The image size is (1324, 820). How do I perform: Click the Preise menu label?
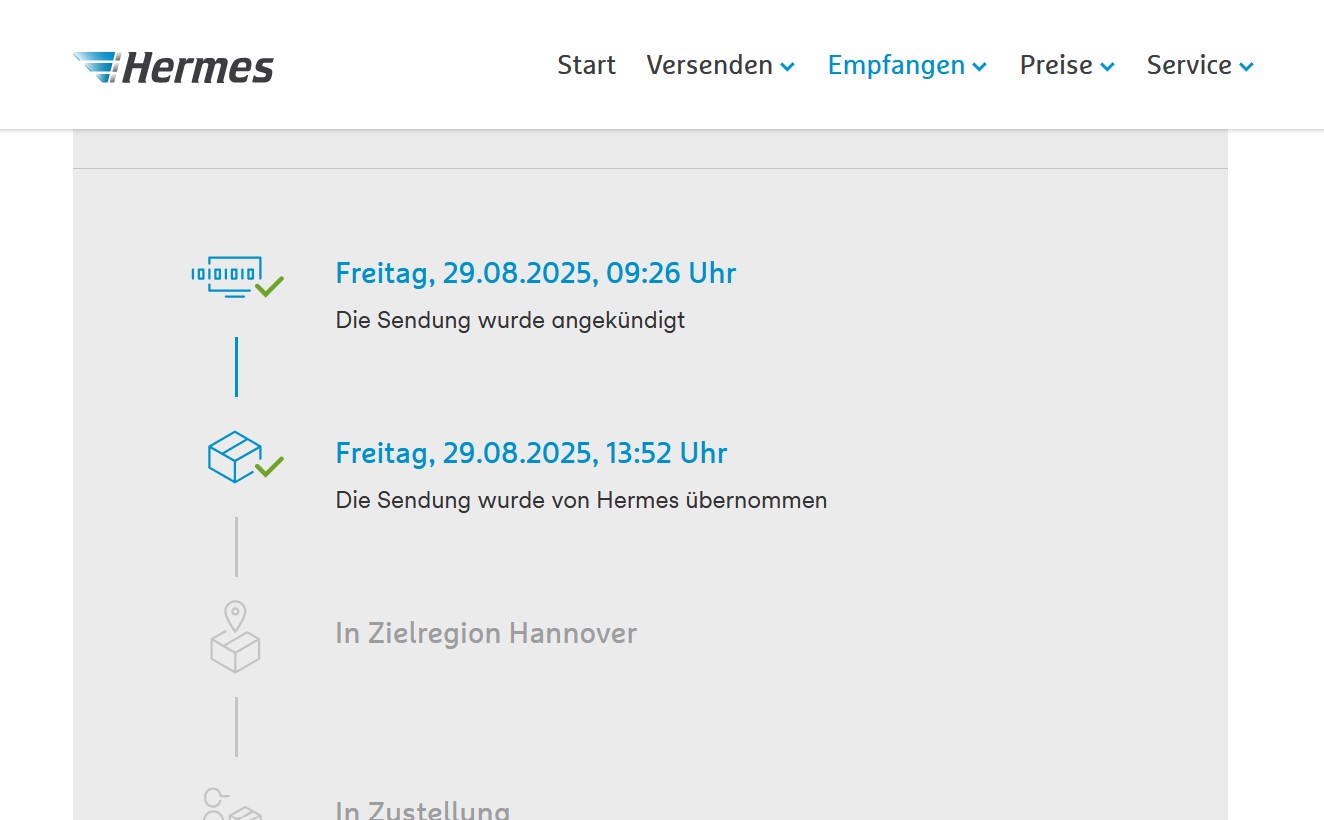(1056, 66)
